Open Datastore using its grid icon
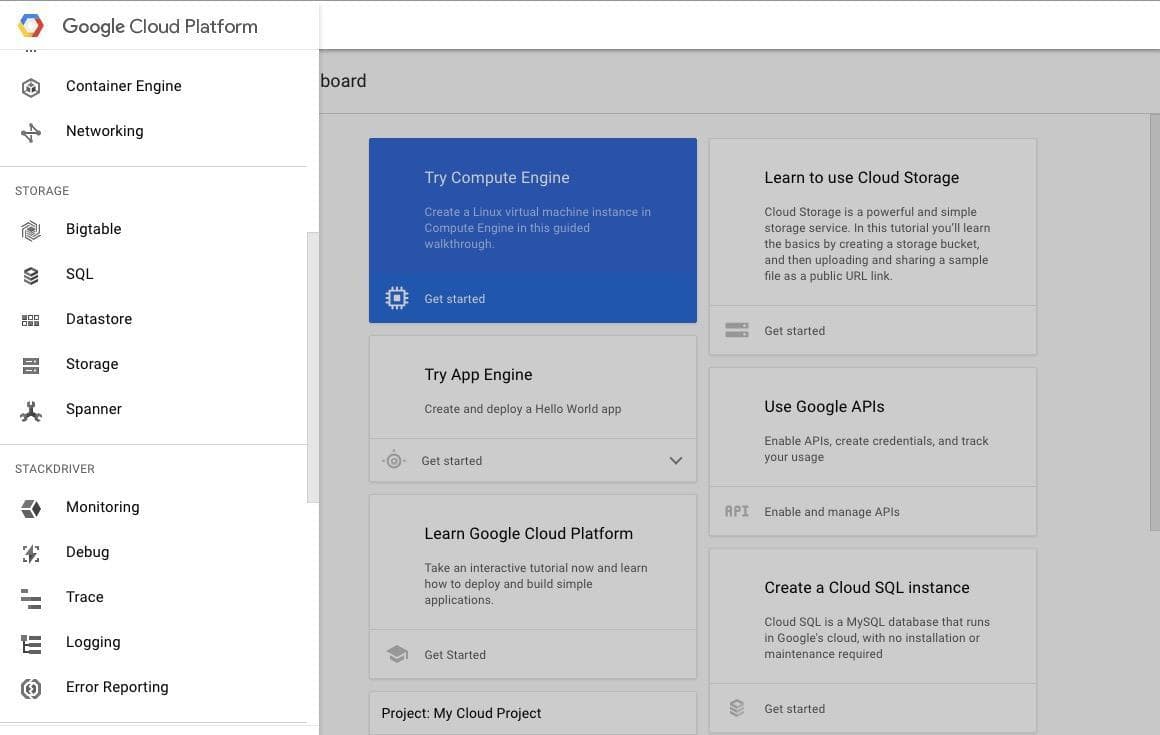This screenshot has width=1160, height=735. click(30, 320)
